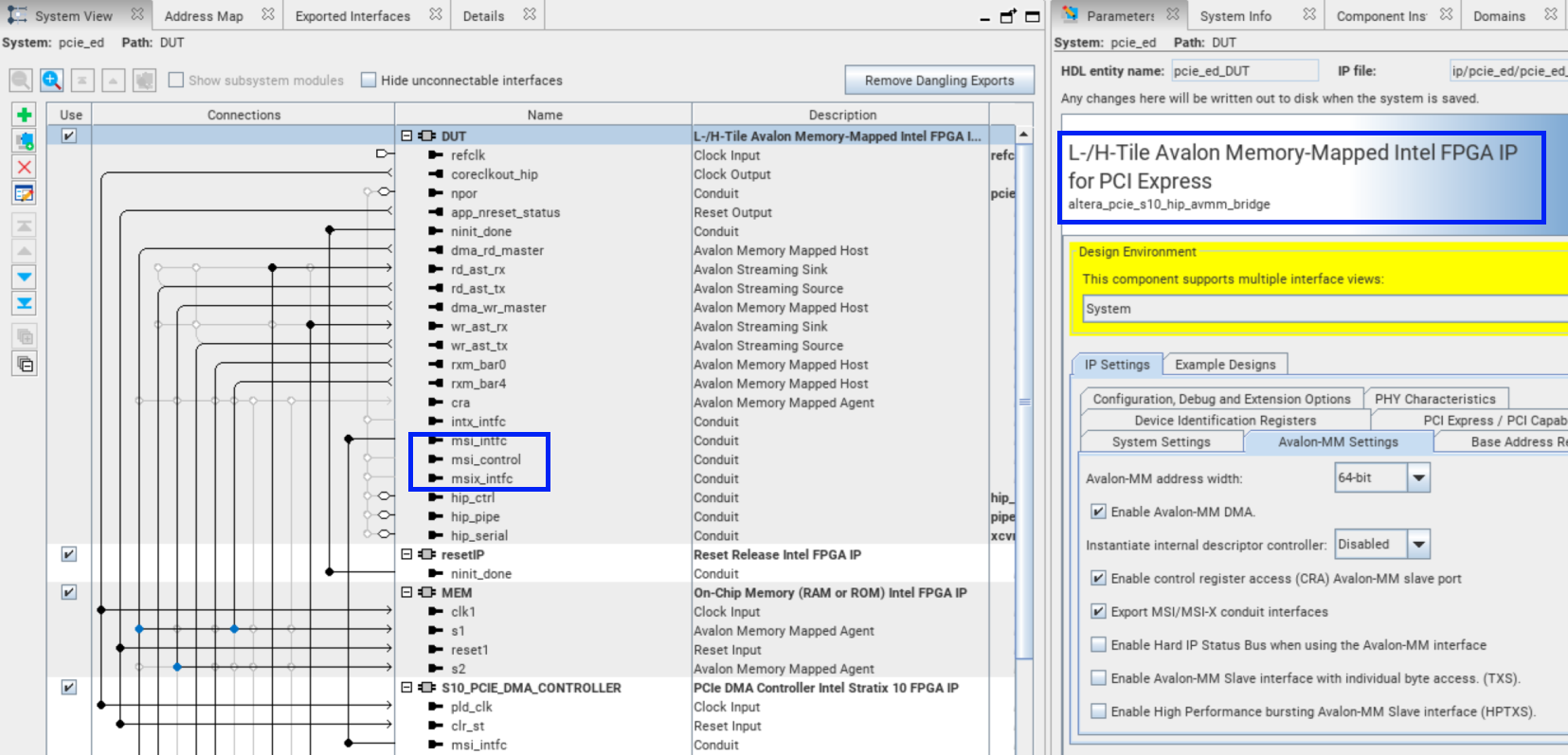Uncheck the Use checkbox for resetIP
Viewport: 1568px width, 755px height.
[x=69, y=554]
